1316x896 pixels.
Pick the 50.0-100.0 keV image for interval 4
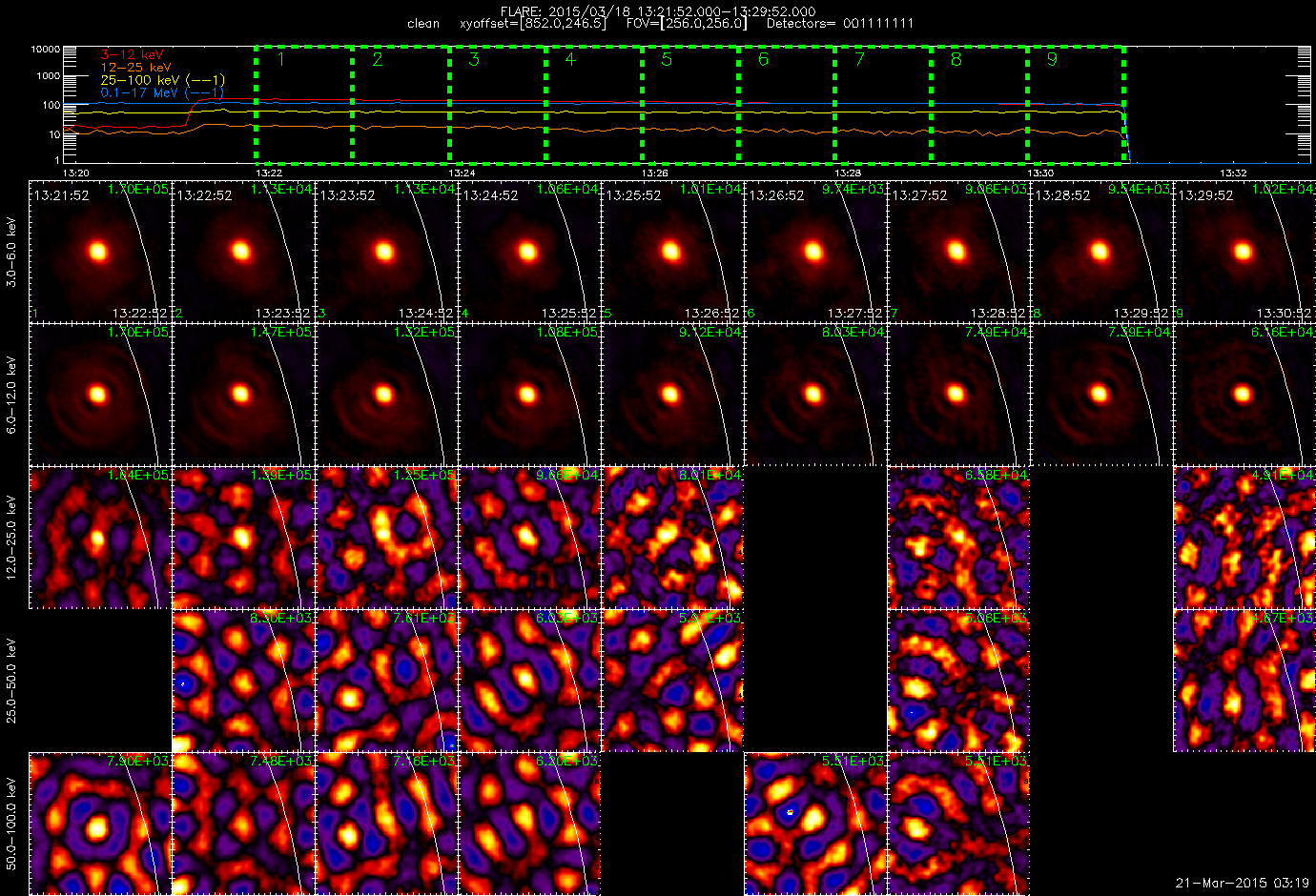(529, 824)
